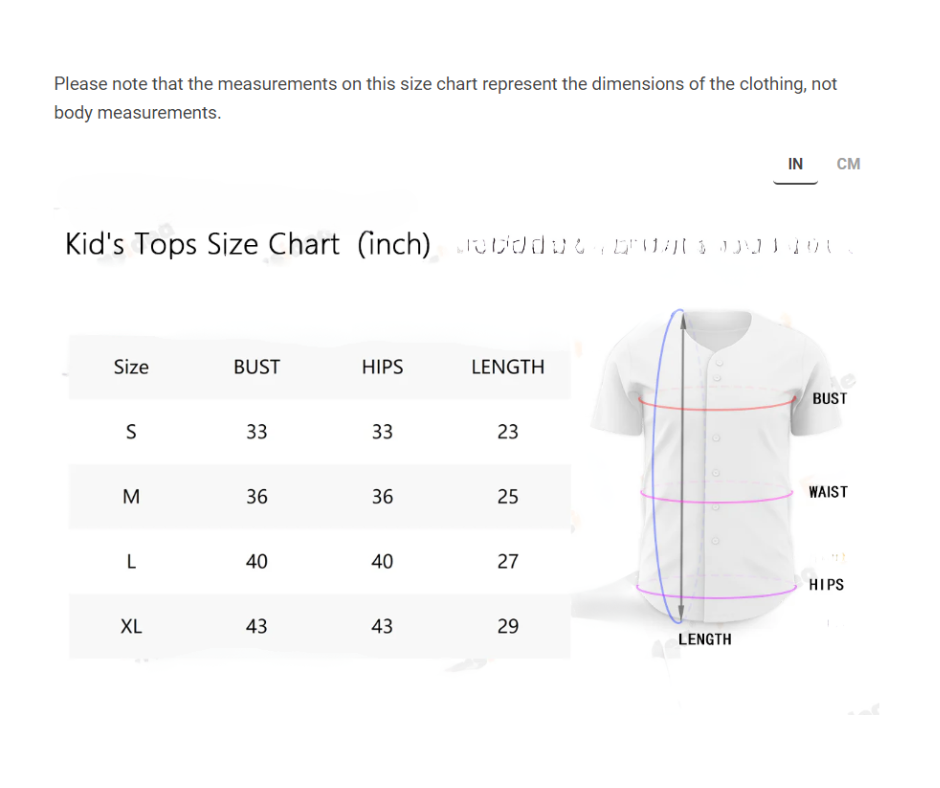Switch to the IN unit tab

click(795, 164)
